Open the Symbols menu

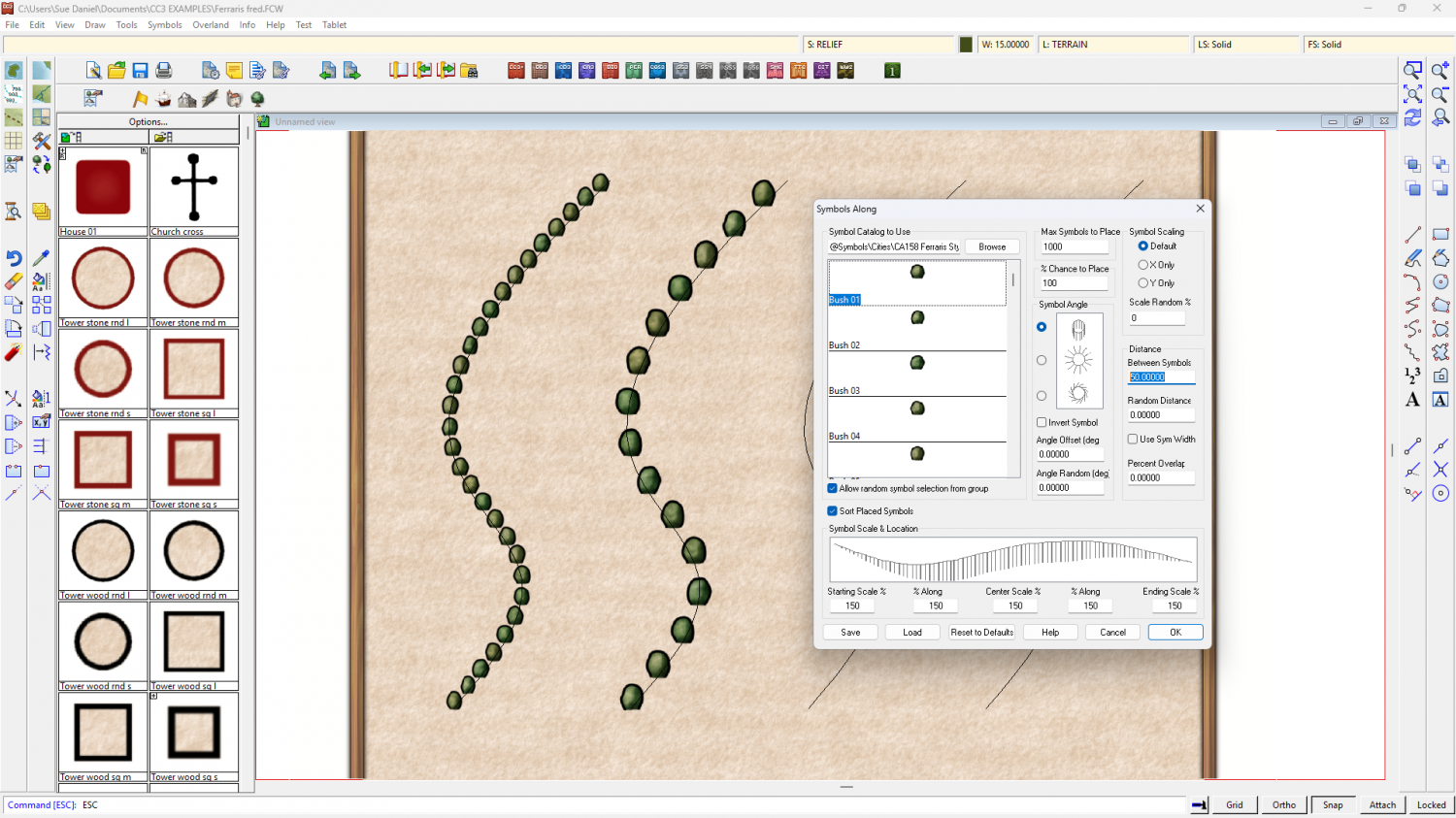coord(164,25)
